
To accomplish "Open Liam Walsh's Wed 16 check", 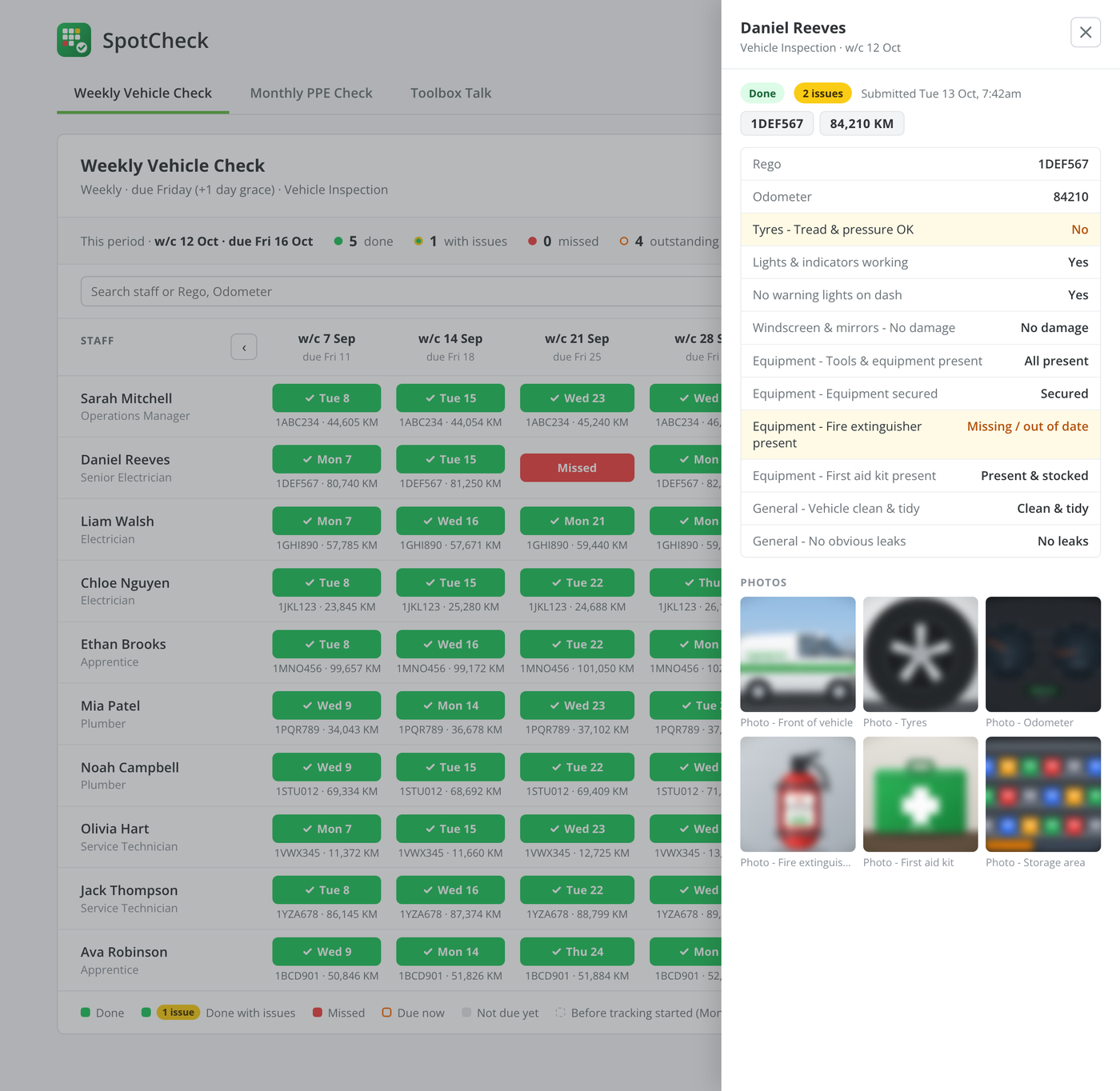I will tap(450, 522).
